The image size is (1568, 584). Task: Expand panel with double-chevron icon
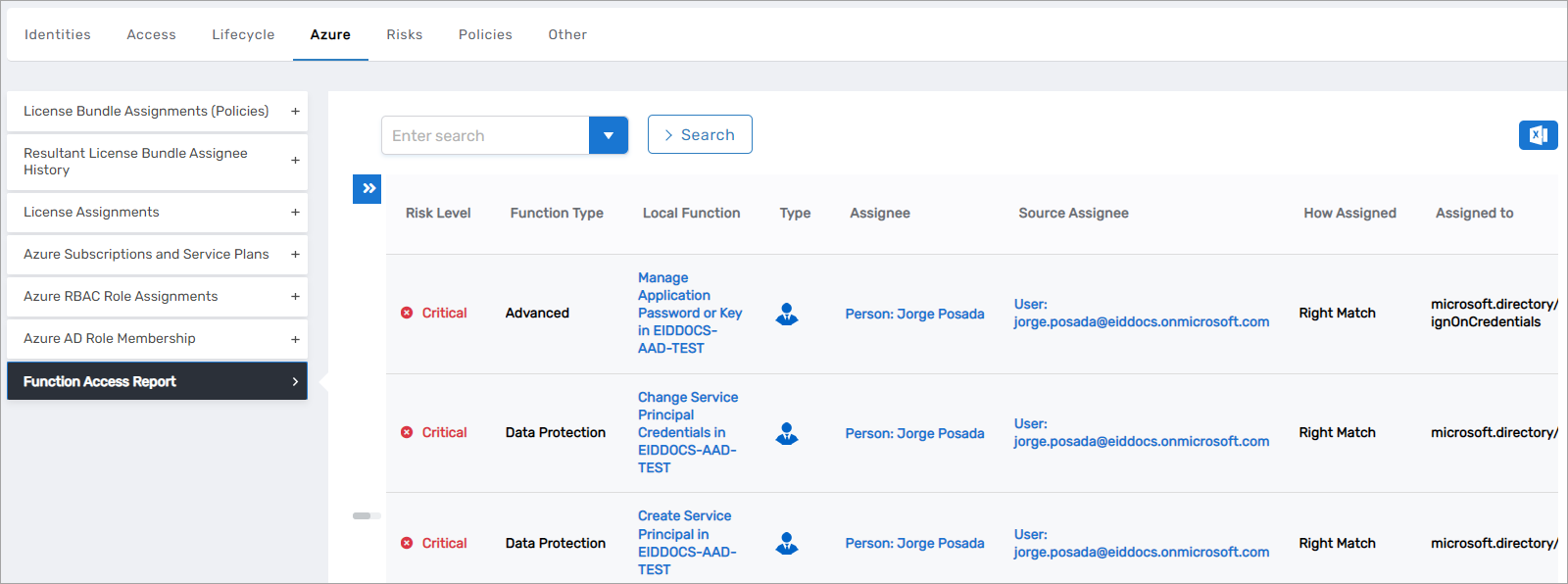coord(367,188)
